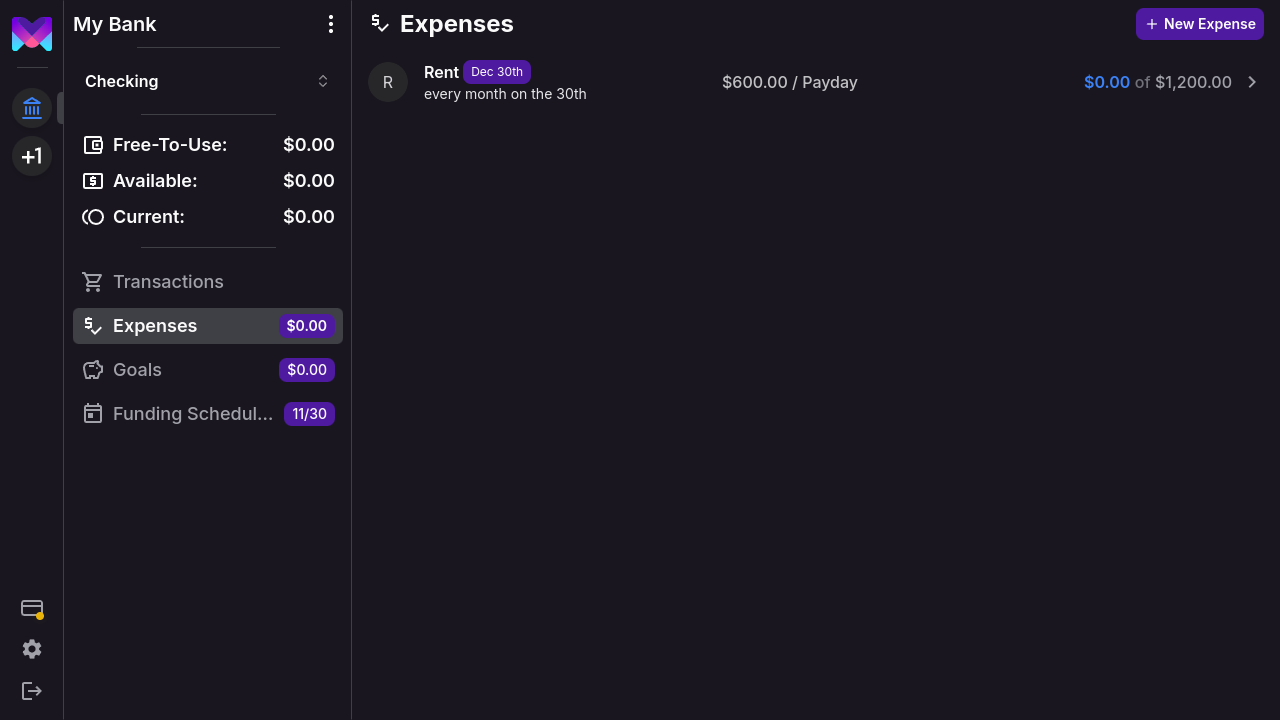Viewport: 1280px width, 720px height.
Task: Click the $0.00 of $1,200.00 amount
Action: 1157,82
